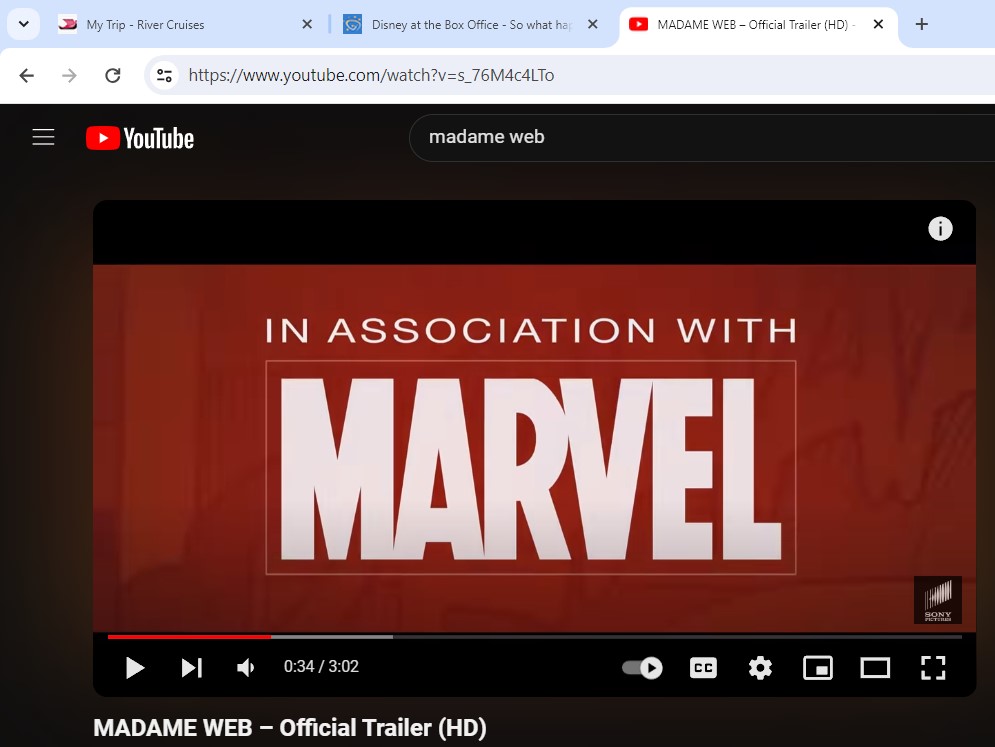Toggle the autoplay switch

(642, 667)
